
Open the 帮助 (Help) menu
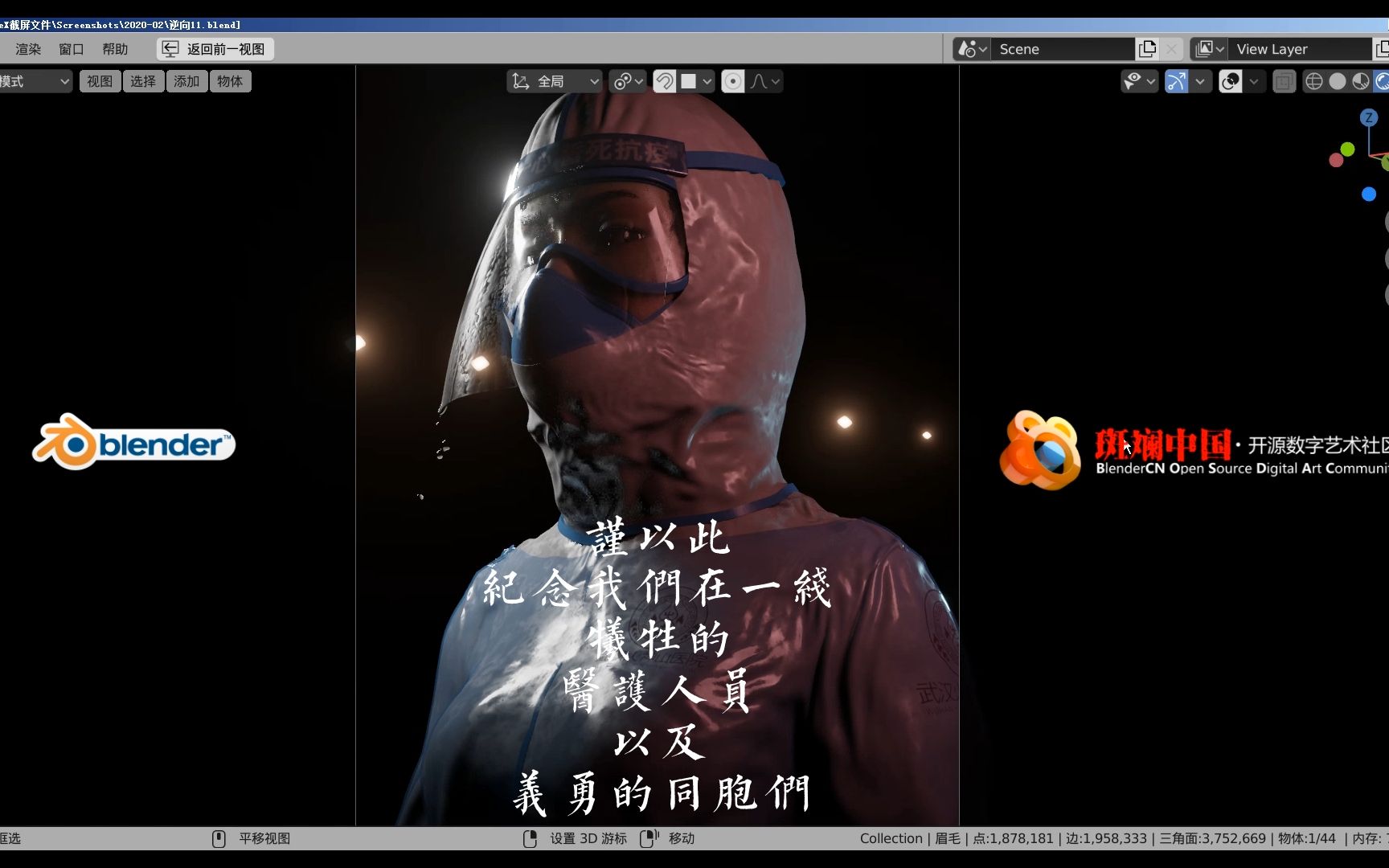(x=115, y=49)
